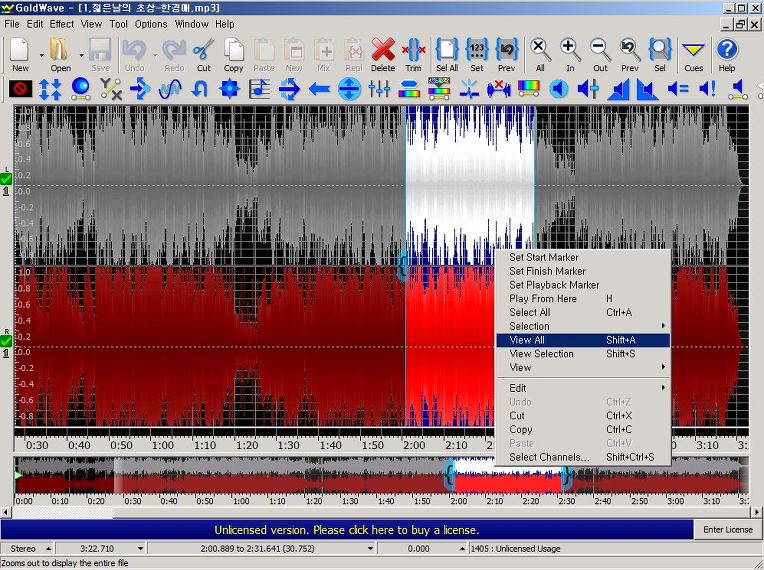
Task: Choose Set Finish Marker in context menu
Action: pyautogui.click(x=583, y=271)
